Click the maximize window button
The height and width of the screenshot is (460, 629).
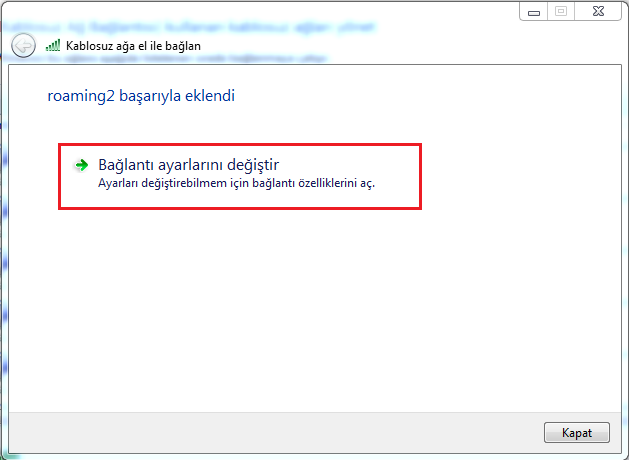560,11
